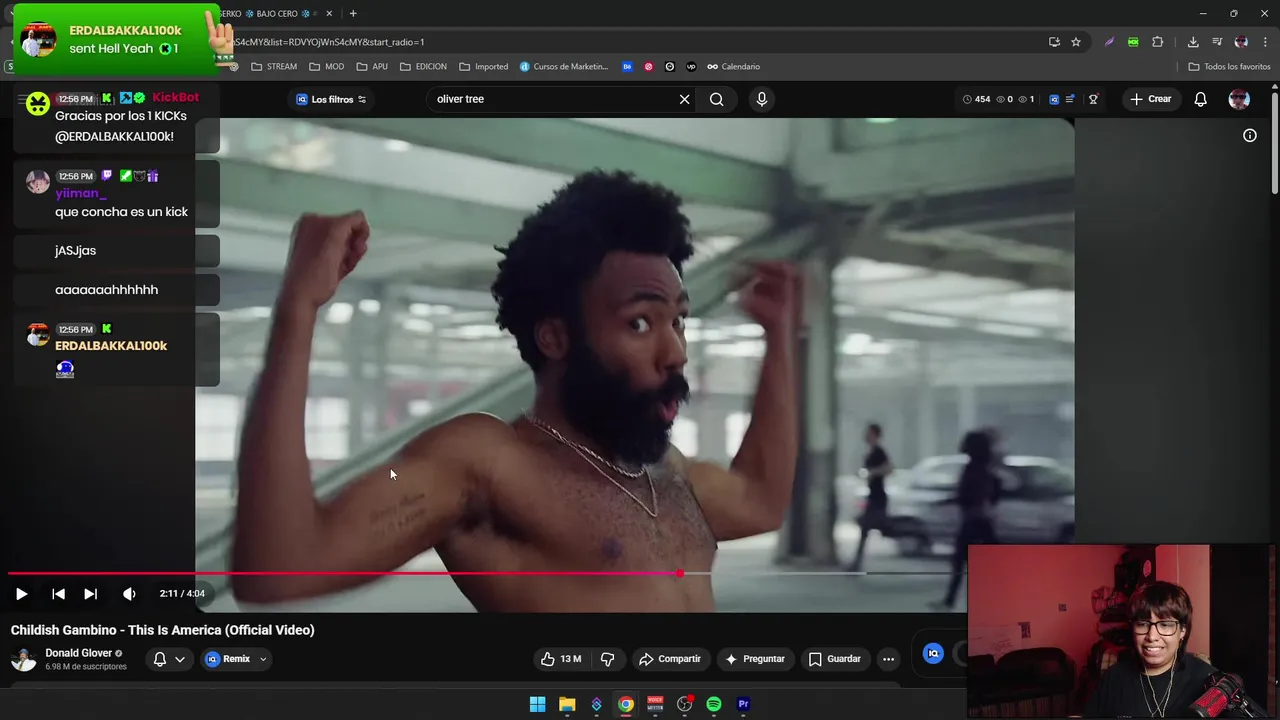Click the list lines icon beside the IQ icon
The height and width of the screenshot is (720, 1280).
tap(1070, 99)
